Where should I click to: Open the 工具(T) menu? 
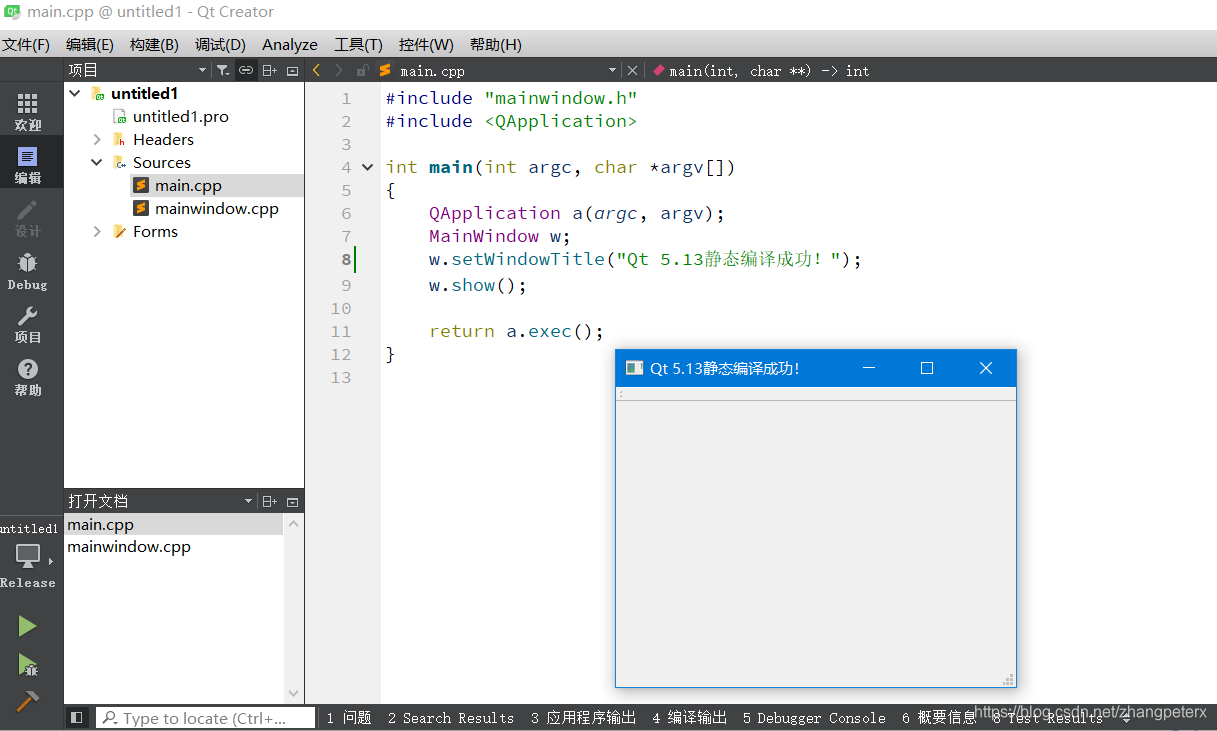coord(358,44)
